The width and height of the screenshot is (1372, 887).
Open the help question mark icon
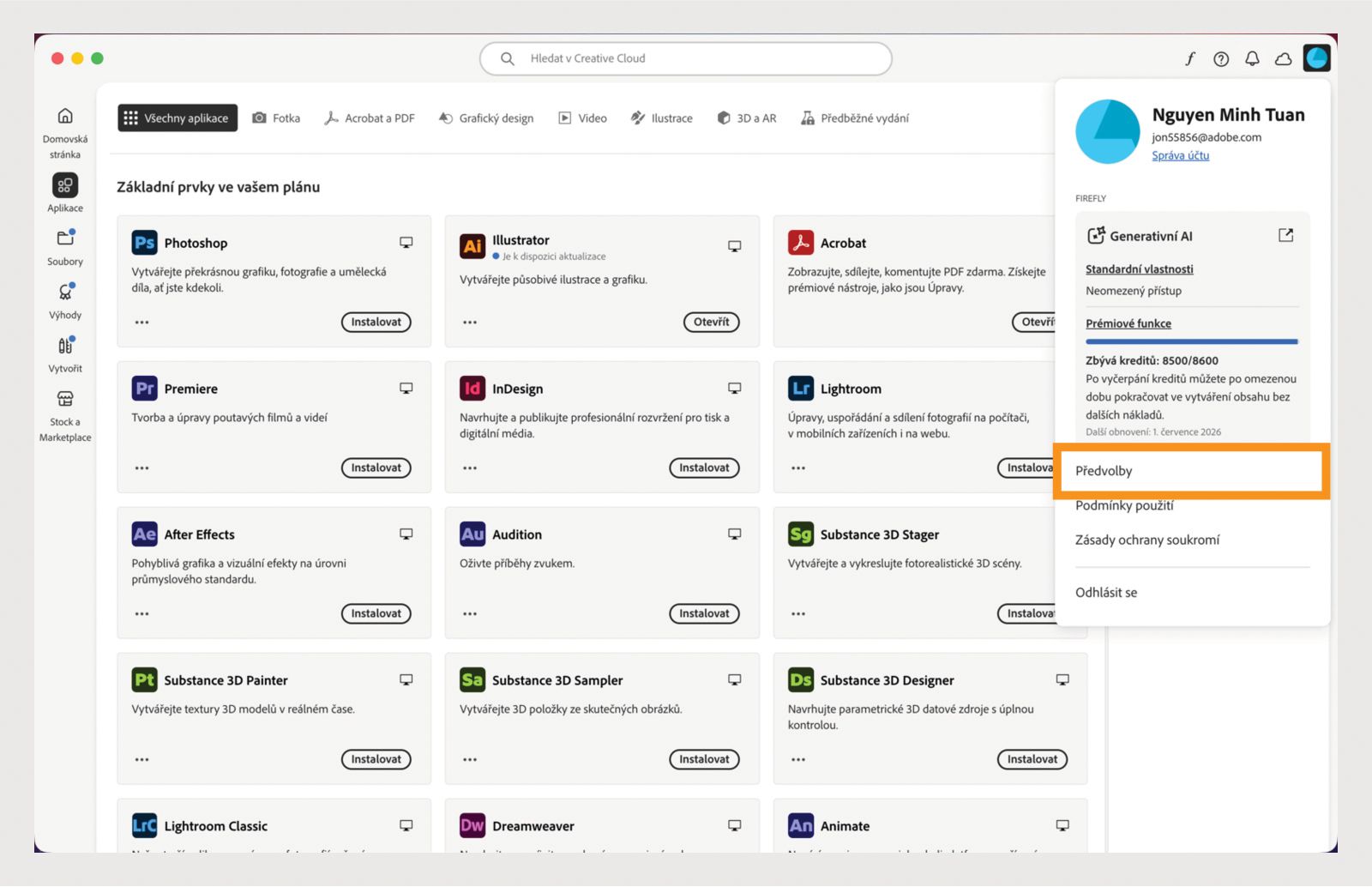1221,58
